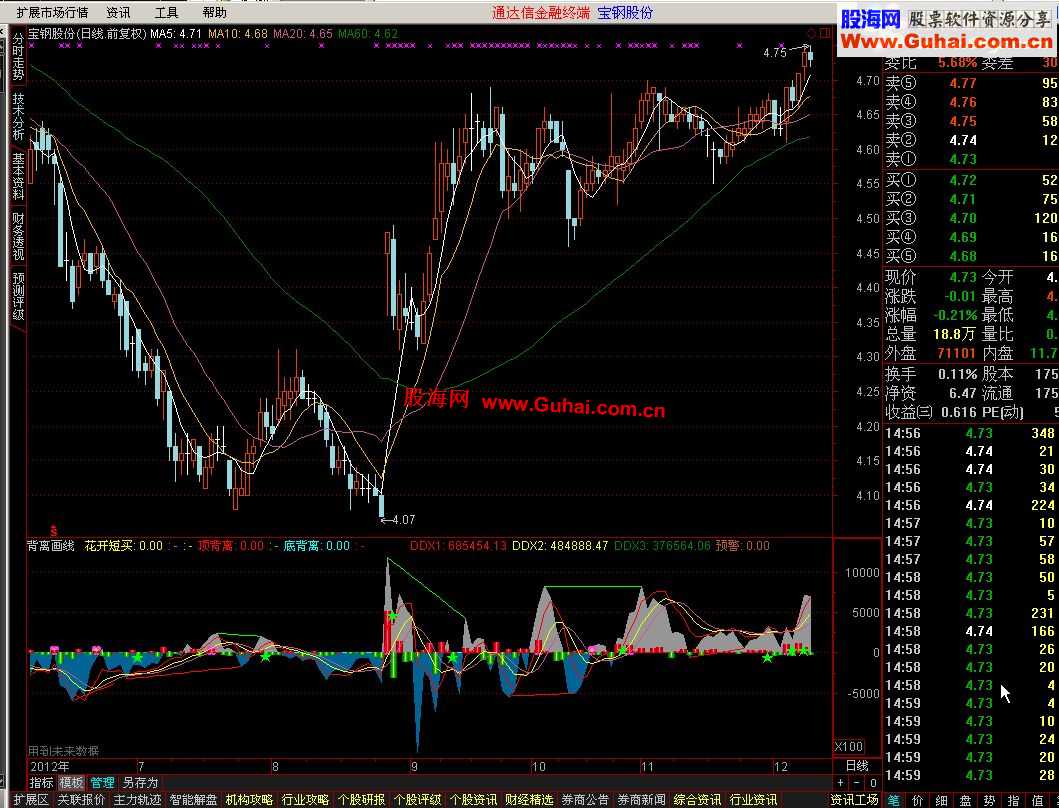Click the 管理 button
1059x808 pixels.
[x=102, y=782]
